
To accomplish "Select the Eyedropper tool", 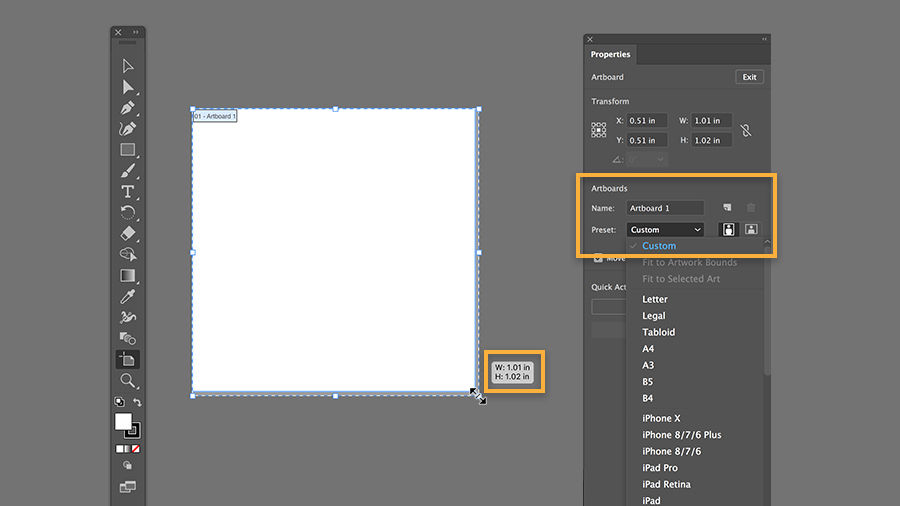I will pos(127,296).
